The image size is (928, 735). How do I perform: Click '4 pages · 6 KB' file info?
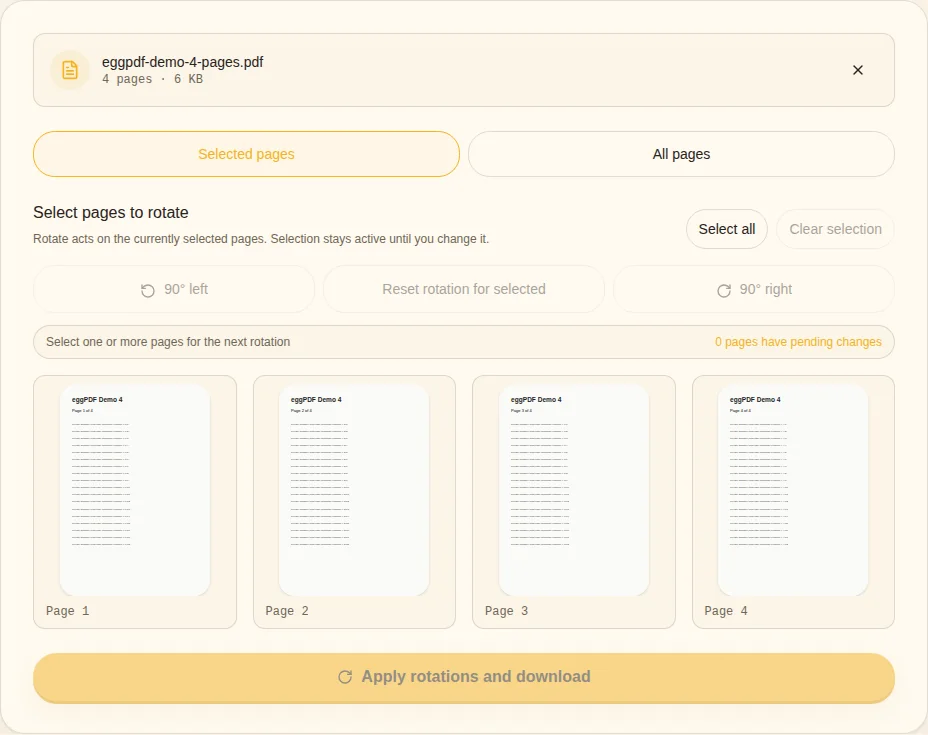(x=152, y=79)
